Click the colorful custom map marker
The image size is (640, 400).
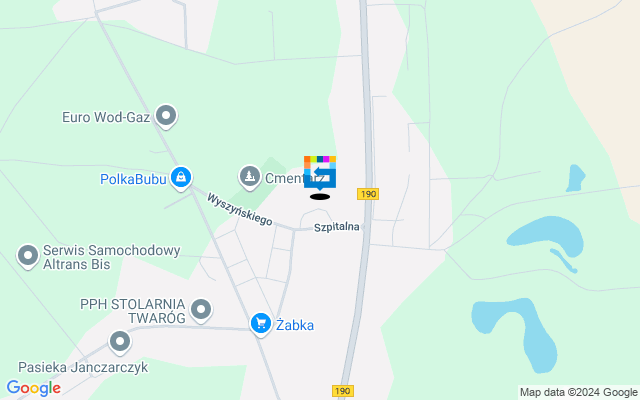[x=320, y=173]
